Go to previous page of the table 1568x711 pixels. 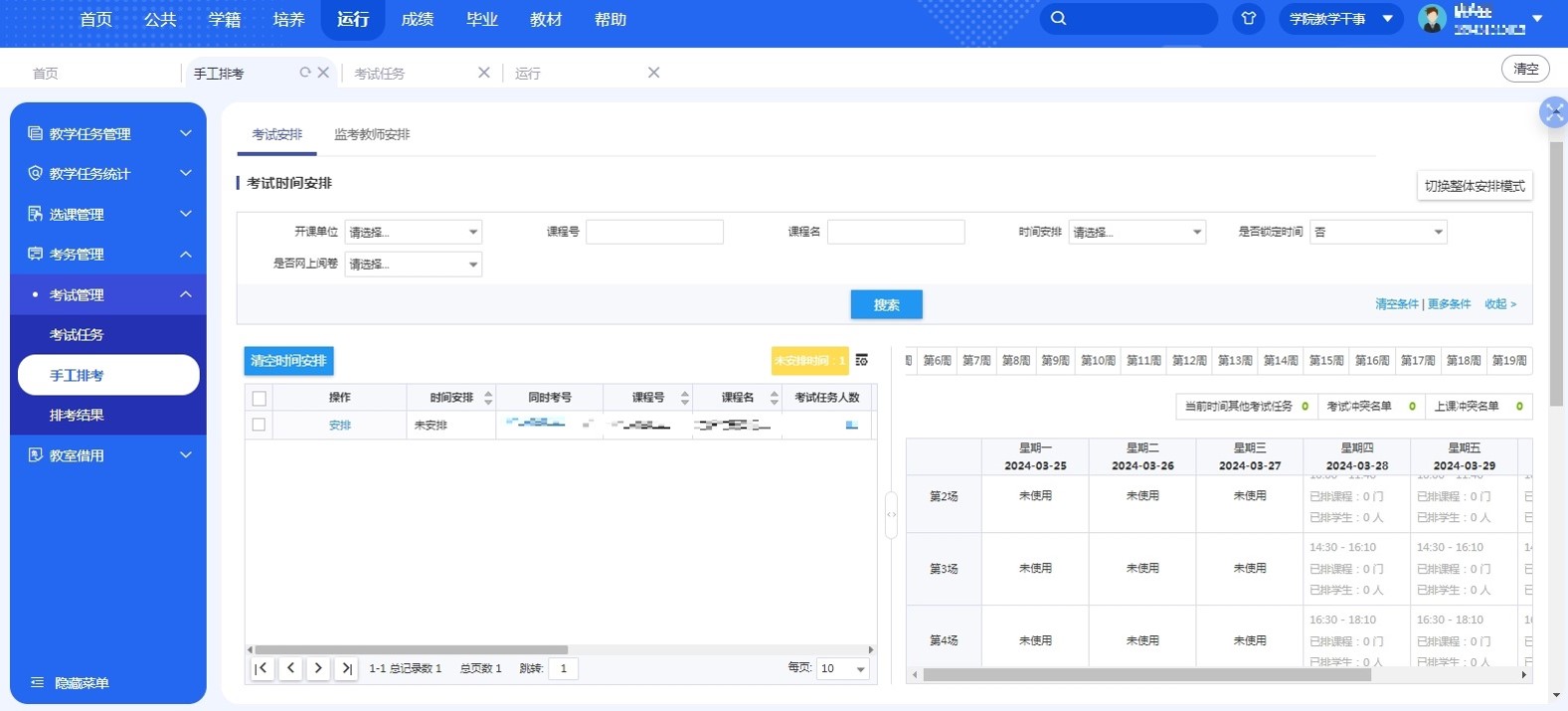pyautogui.click(x=290, y=668)
